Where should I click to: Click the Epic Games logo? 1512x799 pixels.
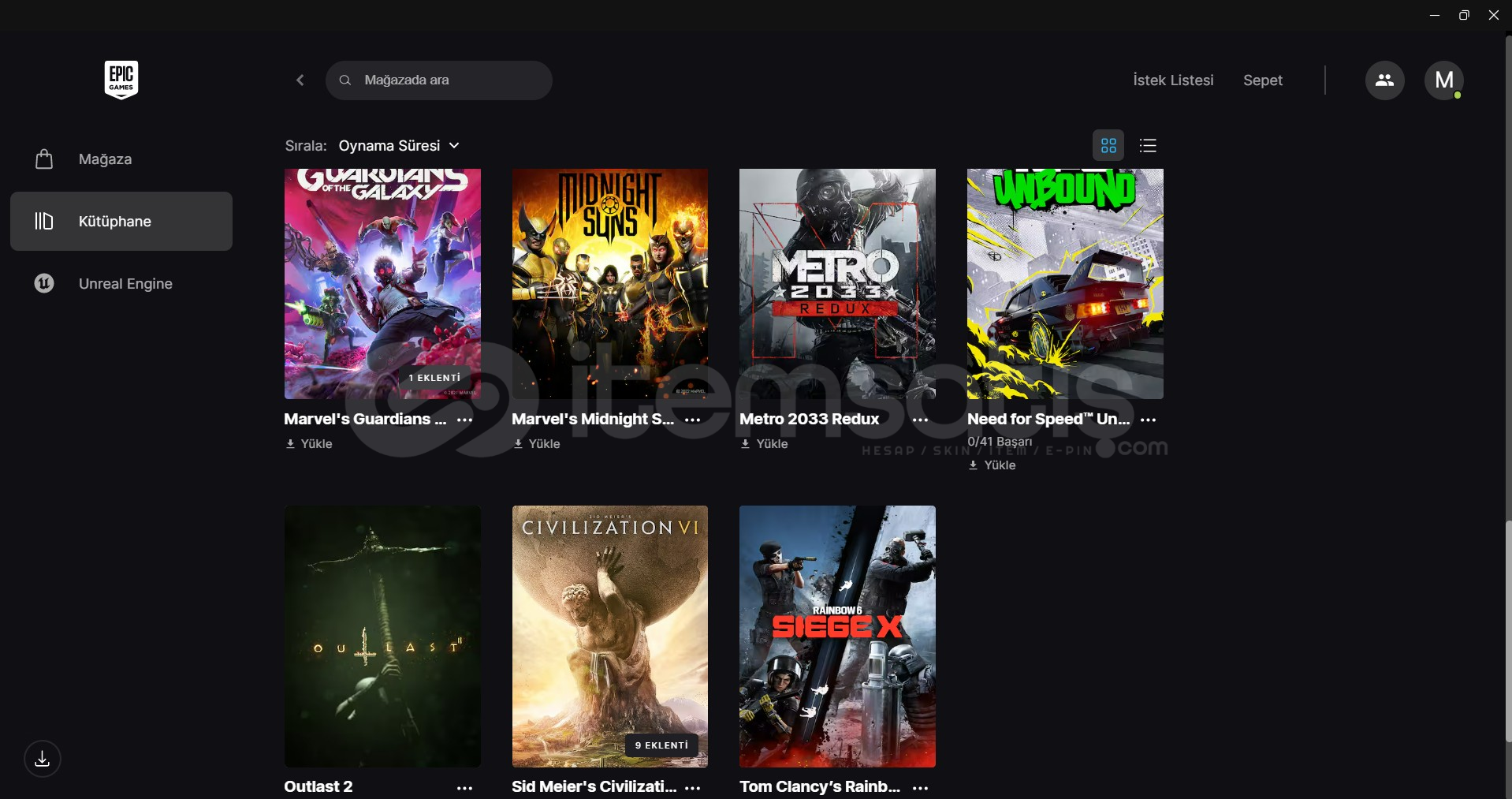point(121,80)
